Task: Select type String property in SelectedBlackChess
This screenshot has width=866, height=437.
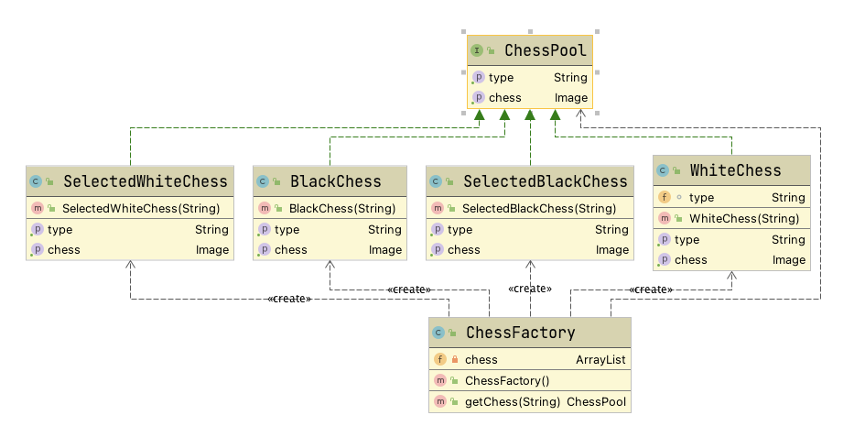Action: coord(530,229)
